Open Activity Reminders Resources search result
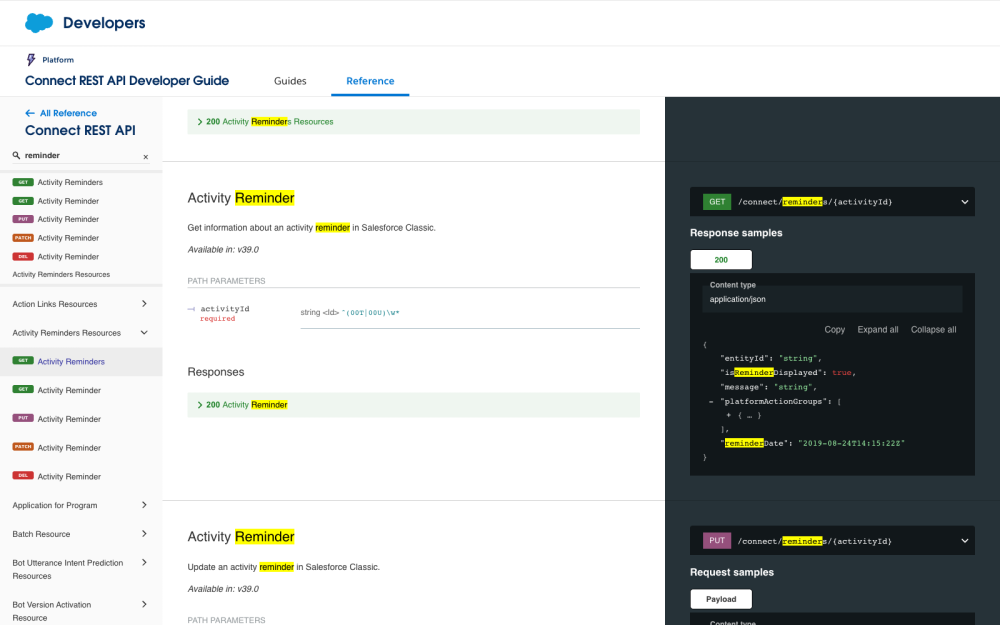Image resolution: width=1000 pixels, height=625 pixels. 61,274
